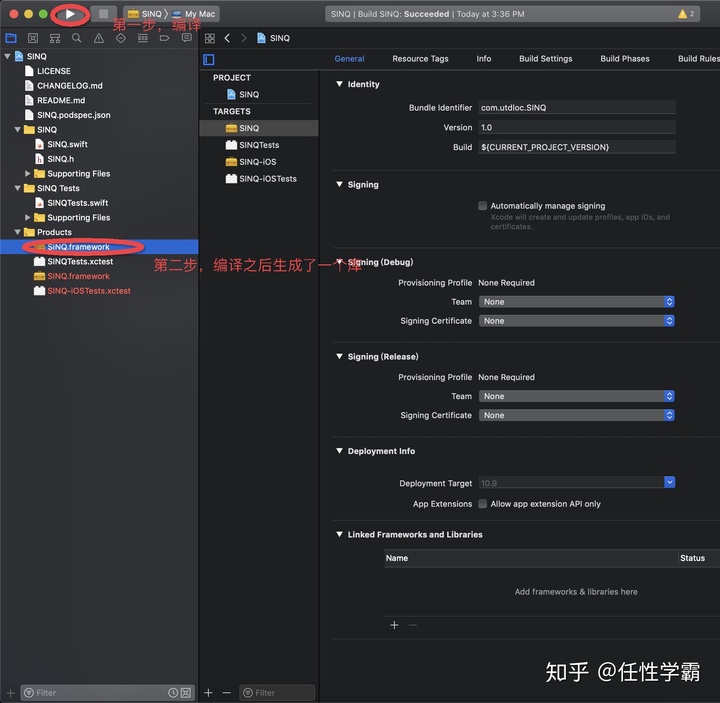Image resolution: width=720 pixels, height=703 pixels.
Task: Open the related items grid icon
Action: [x=210, y=38]
